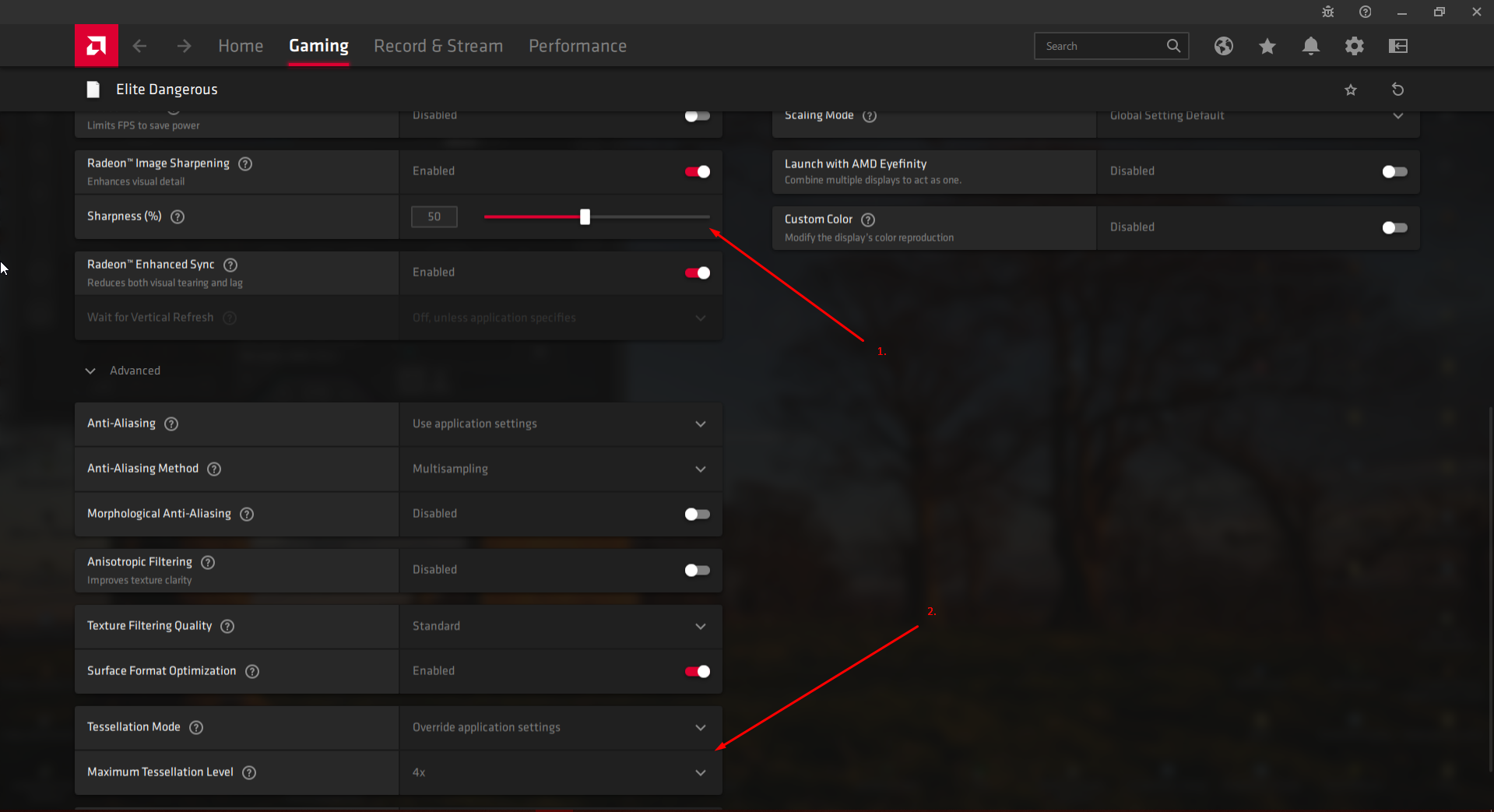Show help for Anti-Aliasing Method
The height and width of the screenshot is (812, 1494).
pos(214,469)
